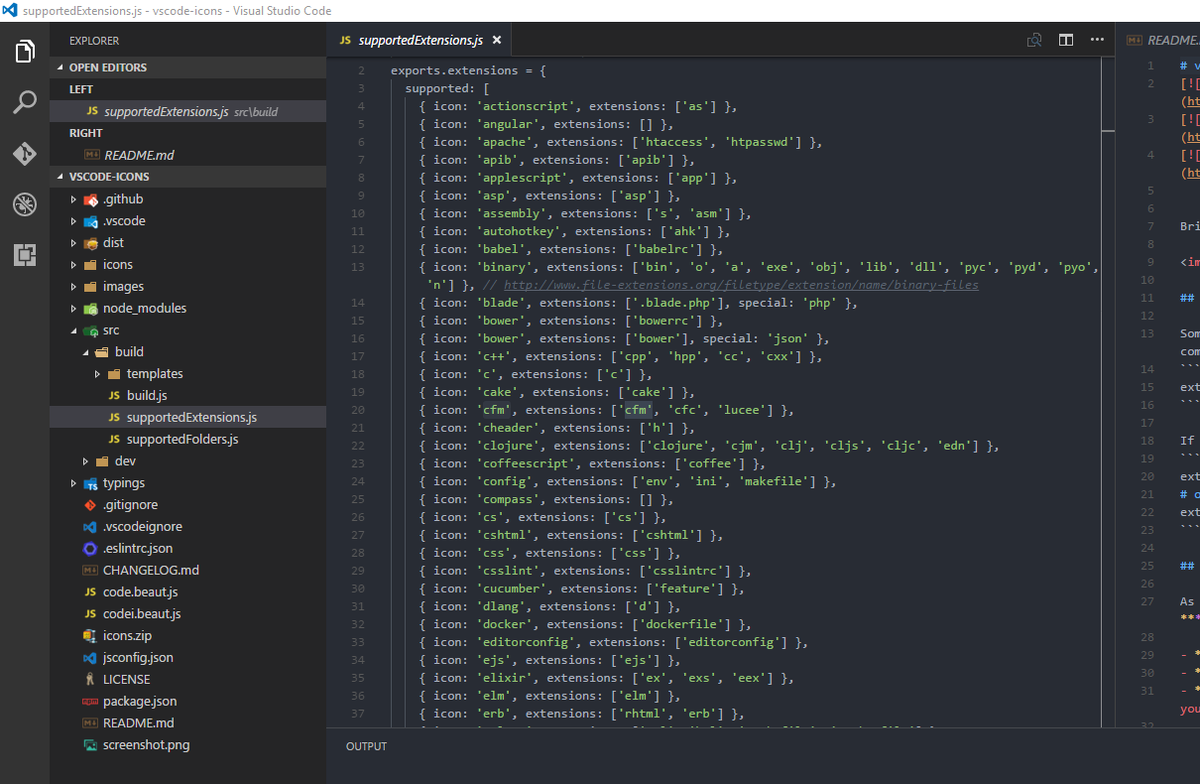Open the Extensions view in activity bar
Screen dimensions: 1200x784
(x=25, y=255)
